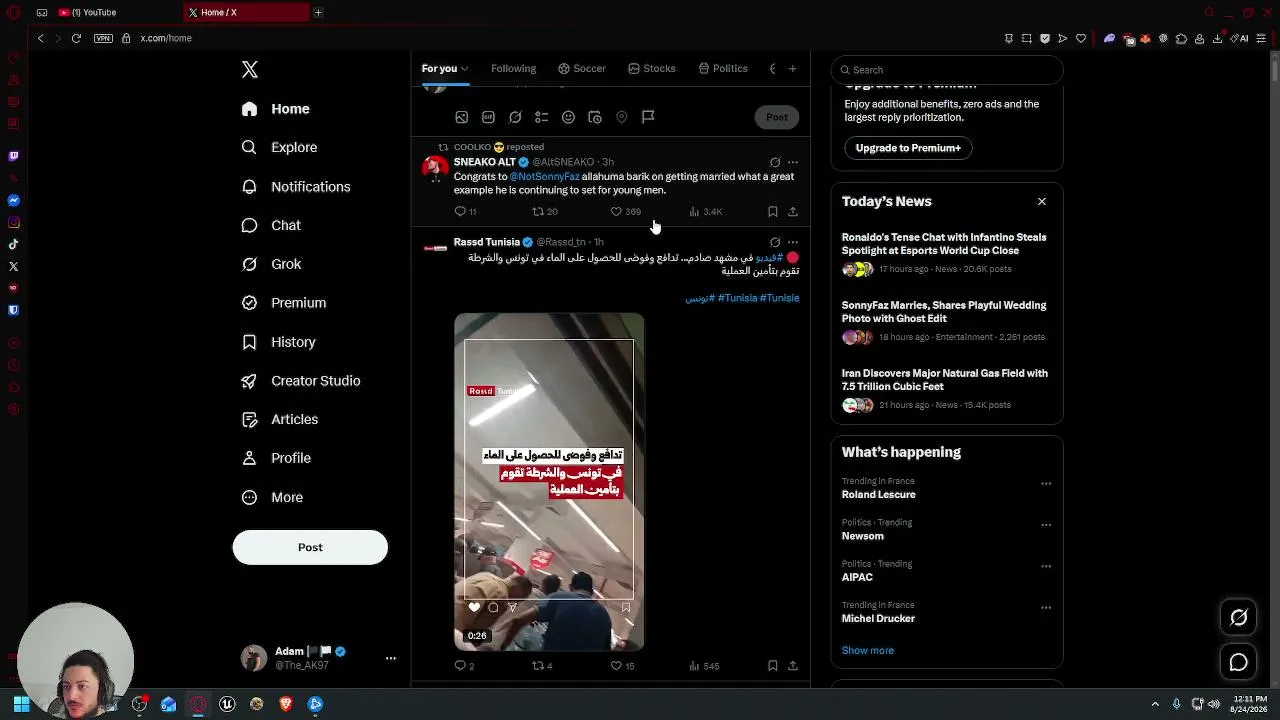Open the For you feed dropdown
The height and width of the screenshot is (720, 1280).
pos(445,69)
